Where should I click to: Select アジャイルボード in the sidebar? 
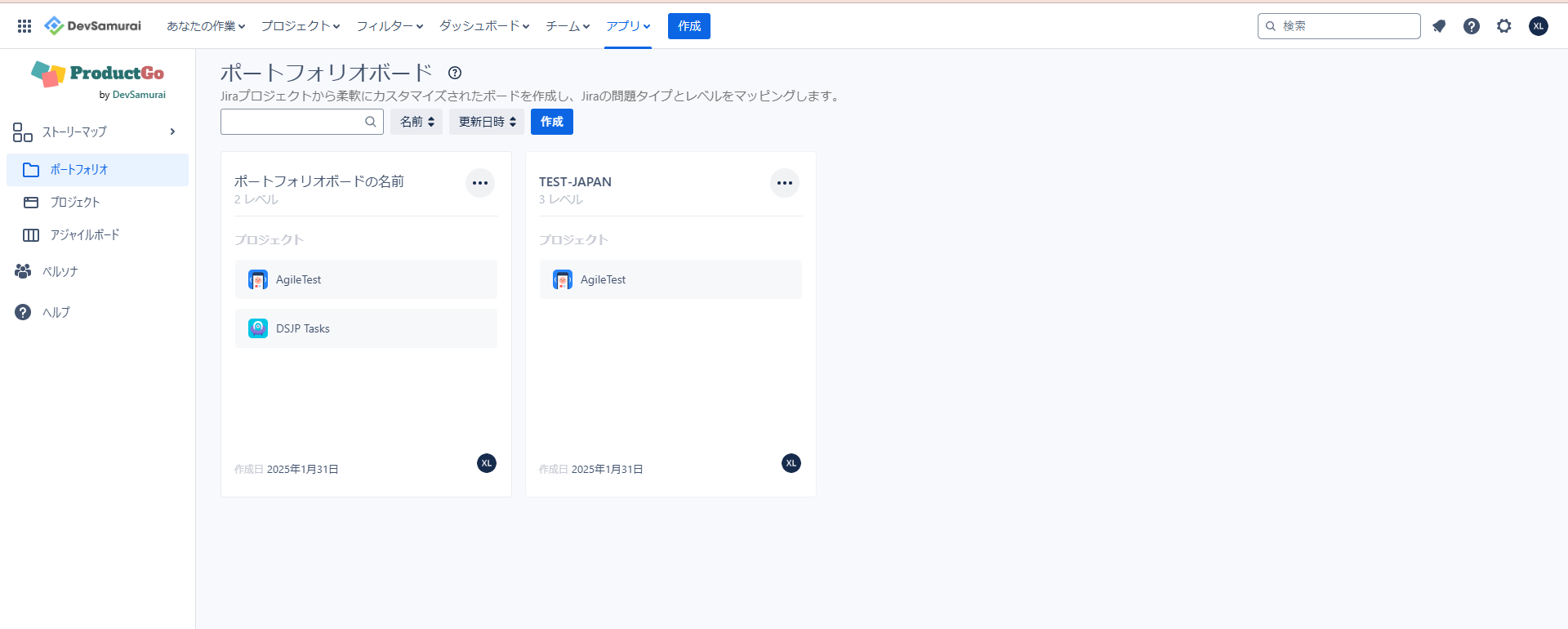(x=84, y=235)
